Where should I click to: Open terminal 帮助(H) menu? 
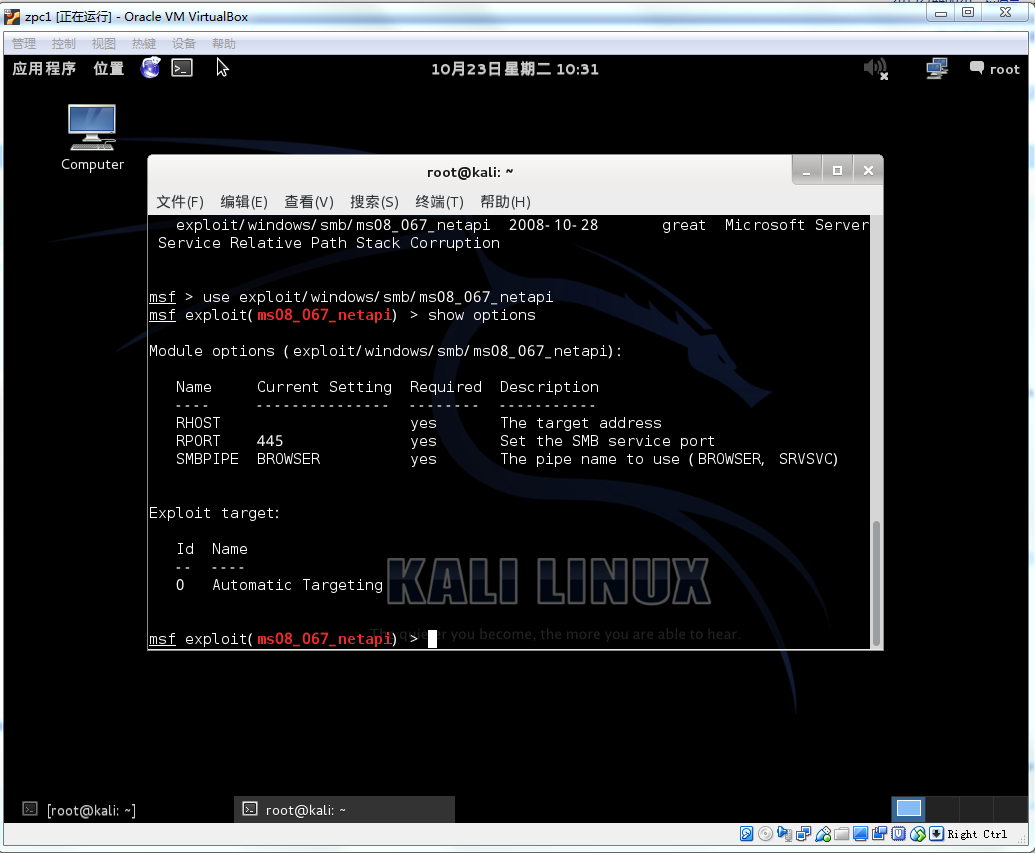pos(505,202)
